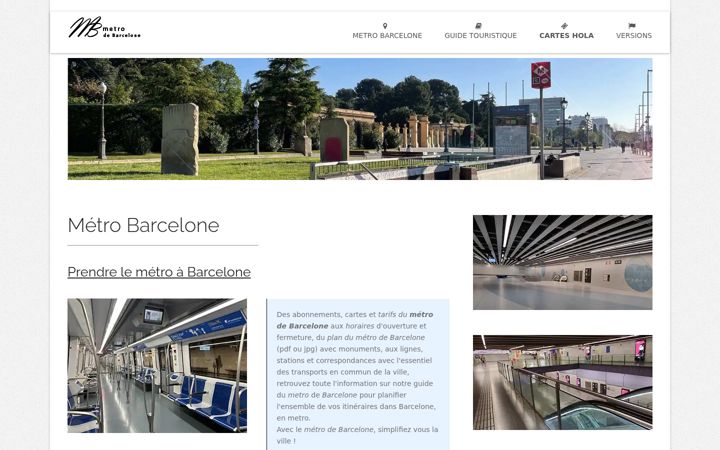The width and height of the screenshot is (720, 450).
Task: Click the park panorama banner image
Action: (x=360, y=118)
